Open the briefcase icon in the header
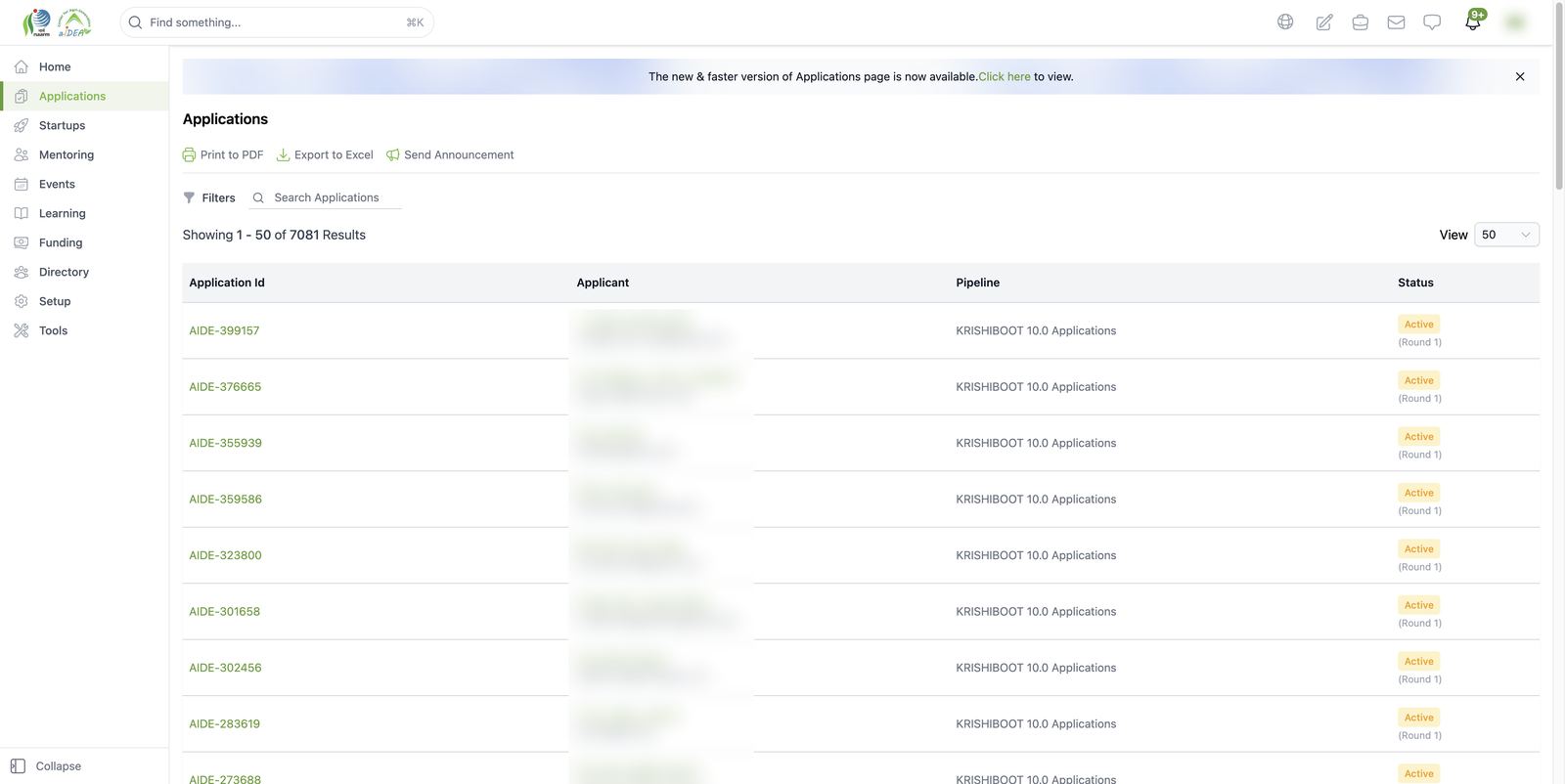The width and height of the screenshot is (1565, 784). [x=1361, y=22]
